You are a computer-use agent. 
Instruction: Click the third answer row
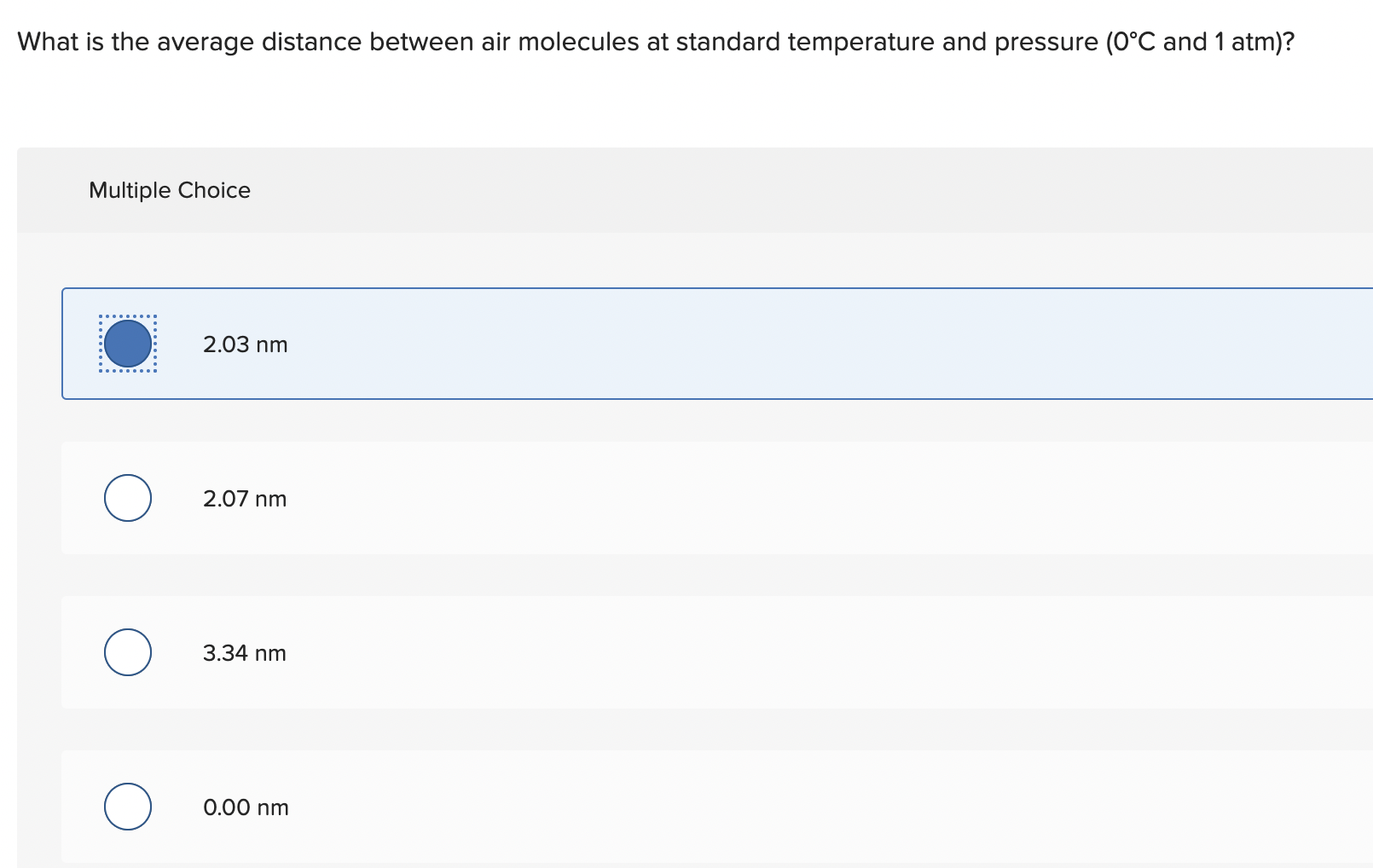(x=597, y=652)
